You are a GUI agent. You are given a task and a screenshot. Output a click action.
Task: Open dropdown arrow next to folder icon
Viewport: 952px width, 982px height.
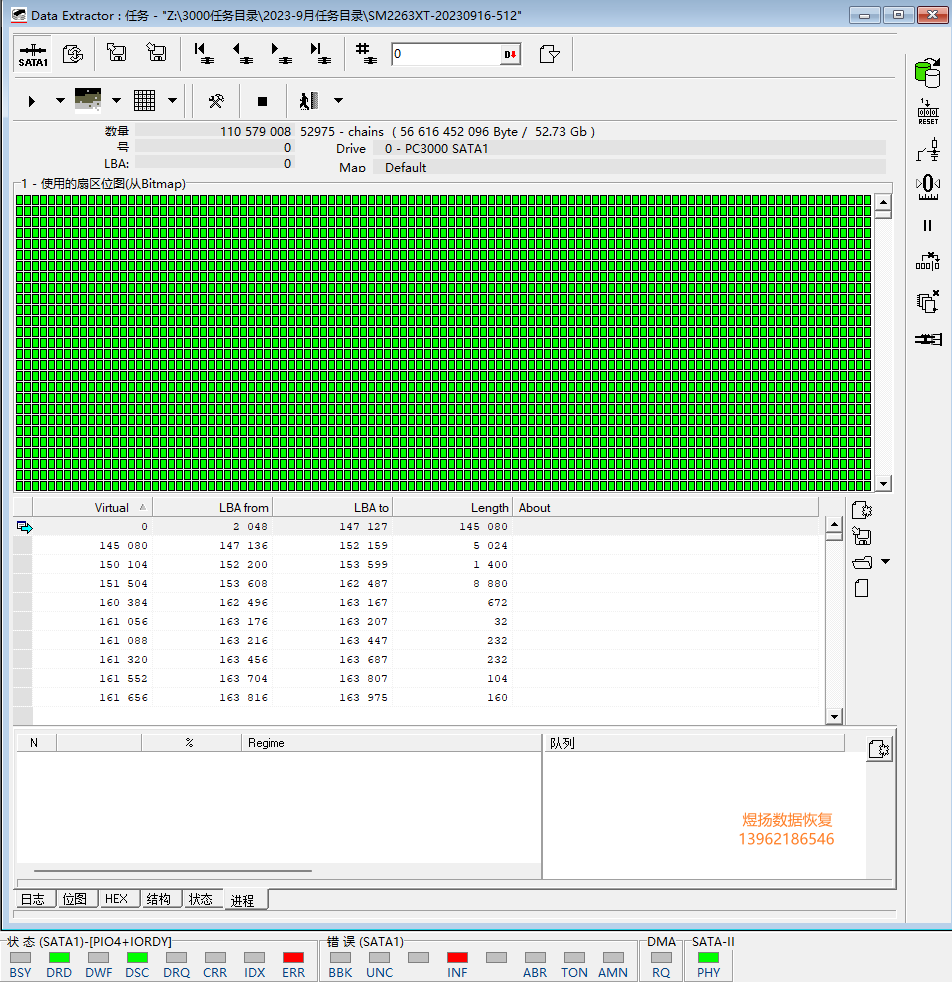(x=886, y=562)
